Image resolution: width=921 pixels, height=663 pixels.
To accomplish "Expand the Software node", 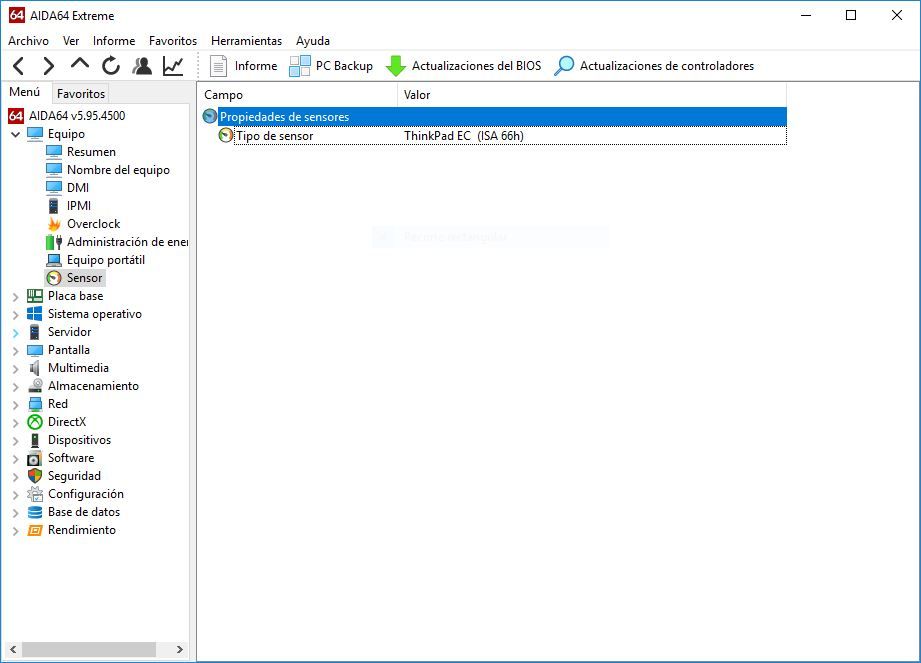I will (x=16, y=459).
